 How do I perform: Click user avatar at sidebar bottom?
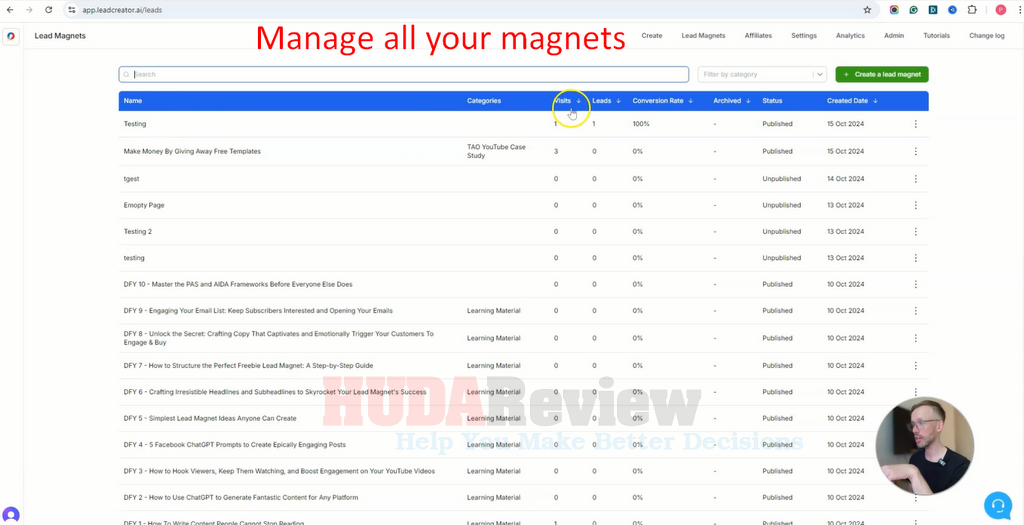tap(11, 515)
